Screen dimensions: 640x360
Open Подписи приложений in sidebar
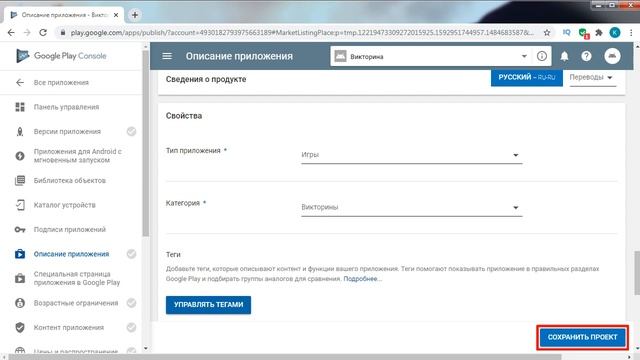[x=69, y=229]
